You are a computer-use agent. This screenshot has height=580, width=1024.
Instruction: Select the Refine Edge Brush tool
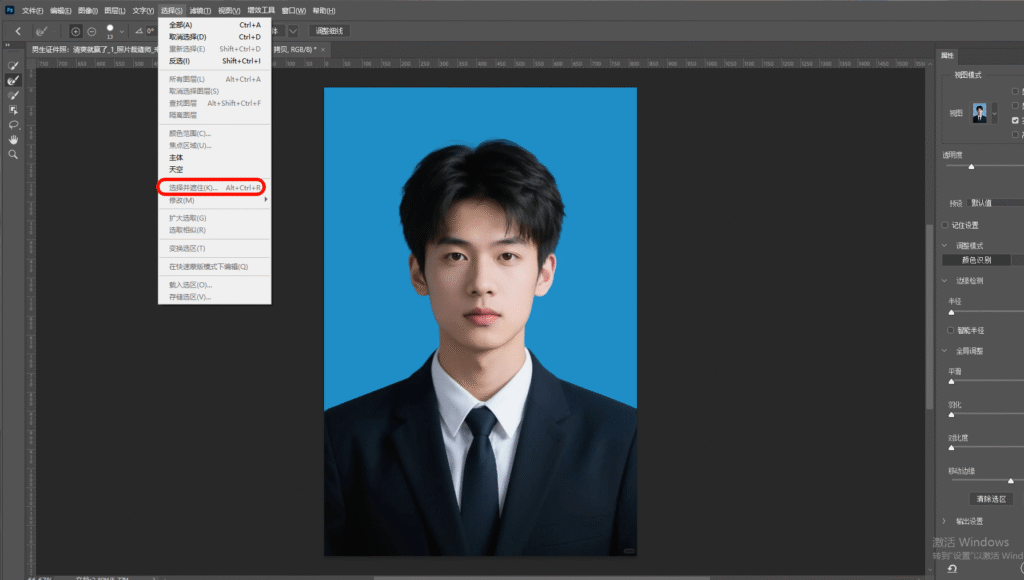(x=14, y=80)
